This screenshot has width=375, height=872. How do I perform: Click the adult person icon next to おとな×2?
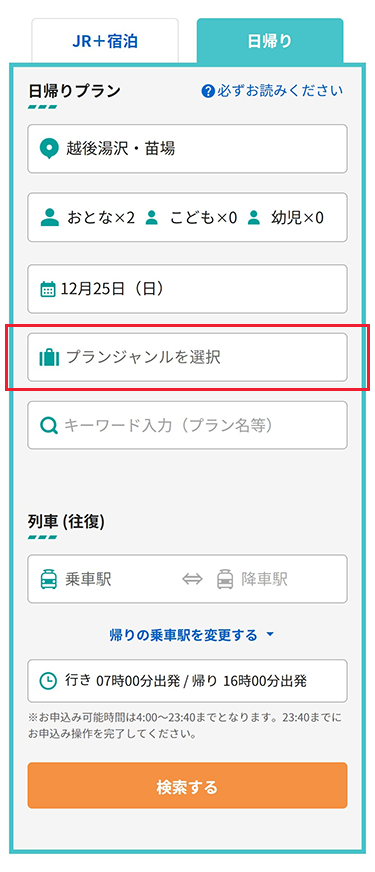[x=50, y=217]
